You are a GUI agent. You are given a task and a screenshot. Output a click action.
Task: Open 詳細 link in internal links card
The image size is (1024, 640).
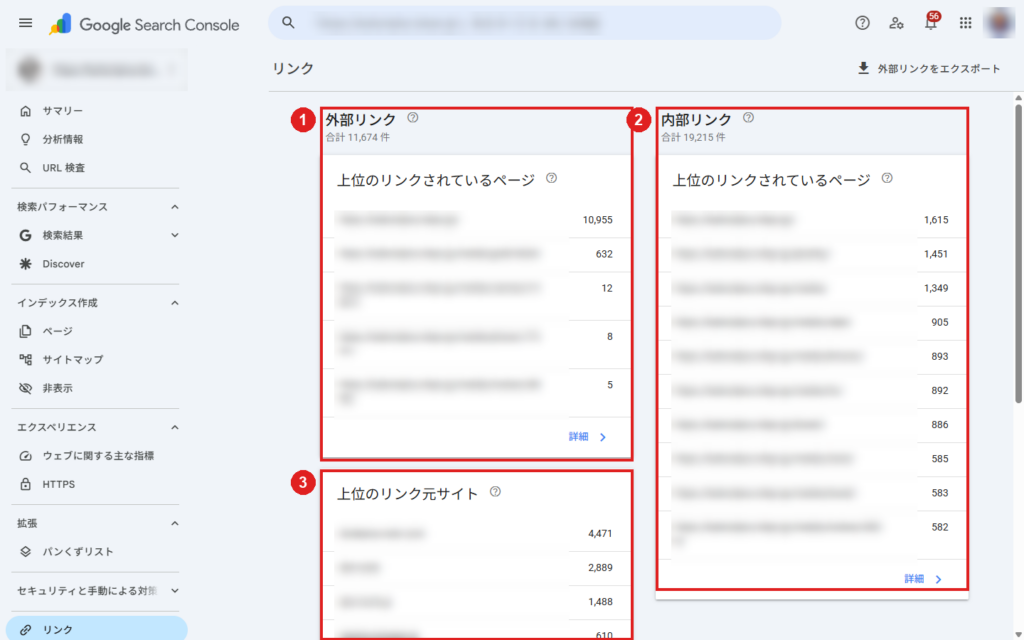point(923,579)
